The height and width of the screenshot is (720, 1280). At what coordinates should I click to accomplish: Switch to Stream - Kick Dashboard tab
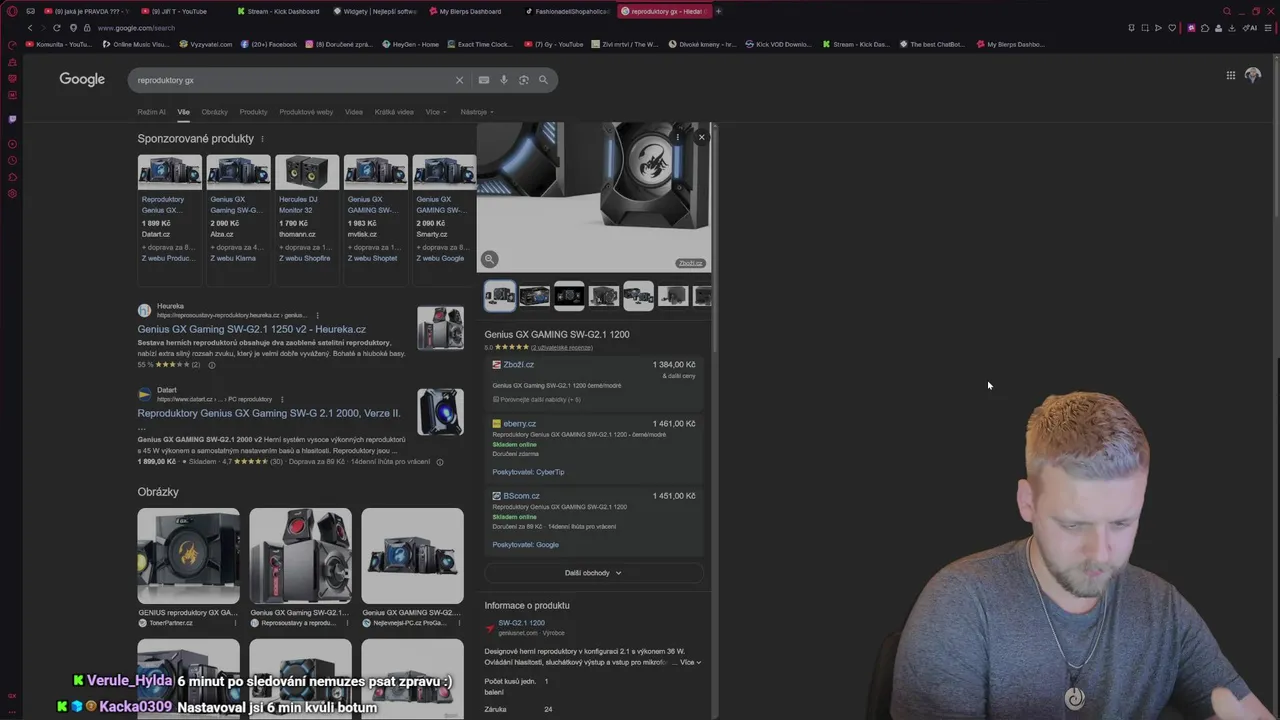coord(281,11)
